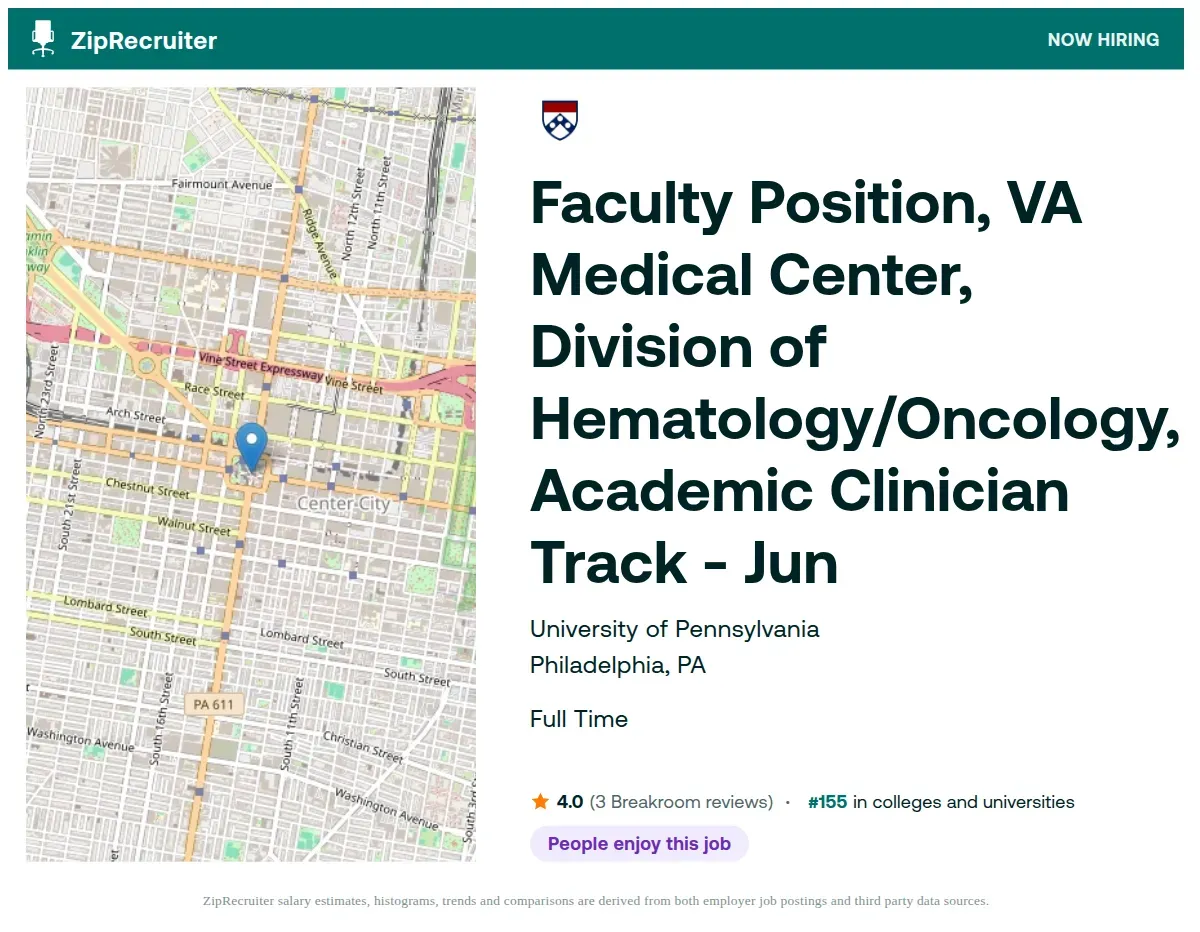This screenshot has width=1200, height=932.
Task: Click the ZipRecruiter brand name
Action: click(x=144, y=40)
